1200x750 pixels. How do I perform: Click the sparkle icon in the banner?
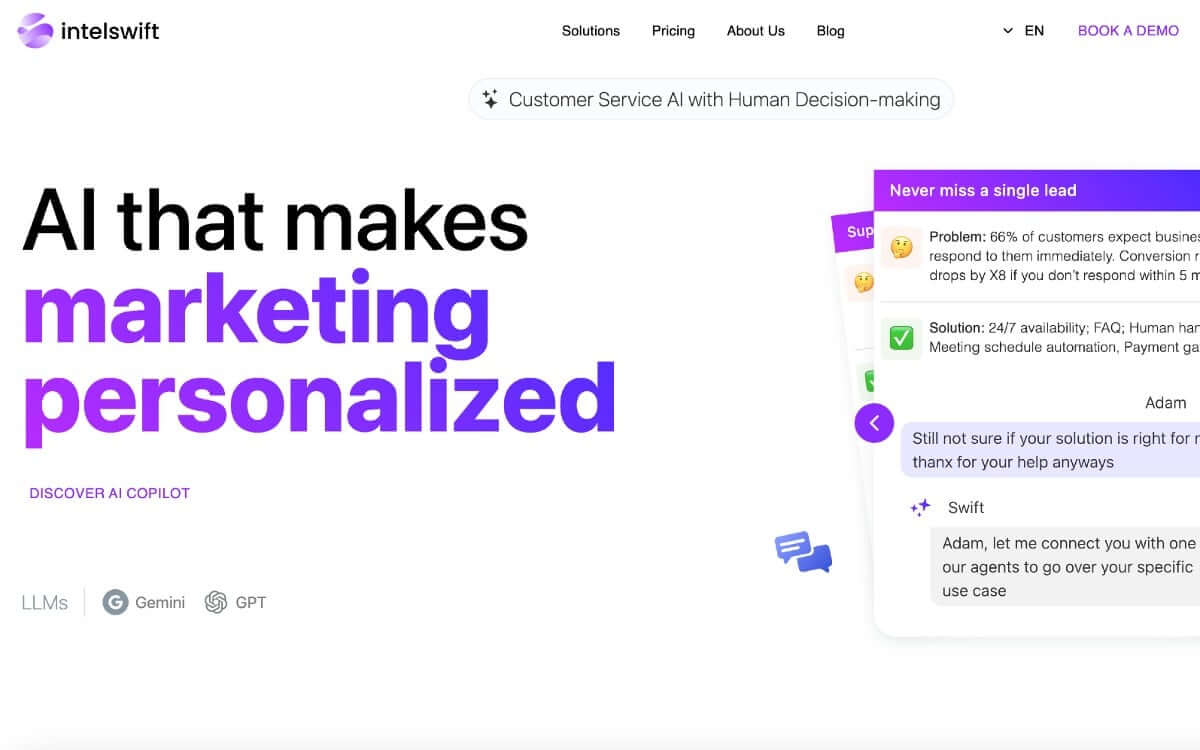490,99
